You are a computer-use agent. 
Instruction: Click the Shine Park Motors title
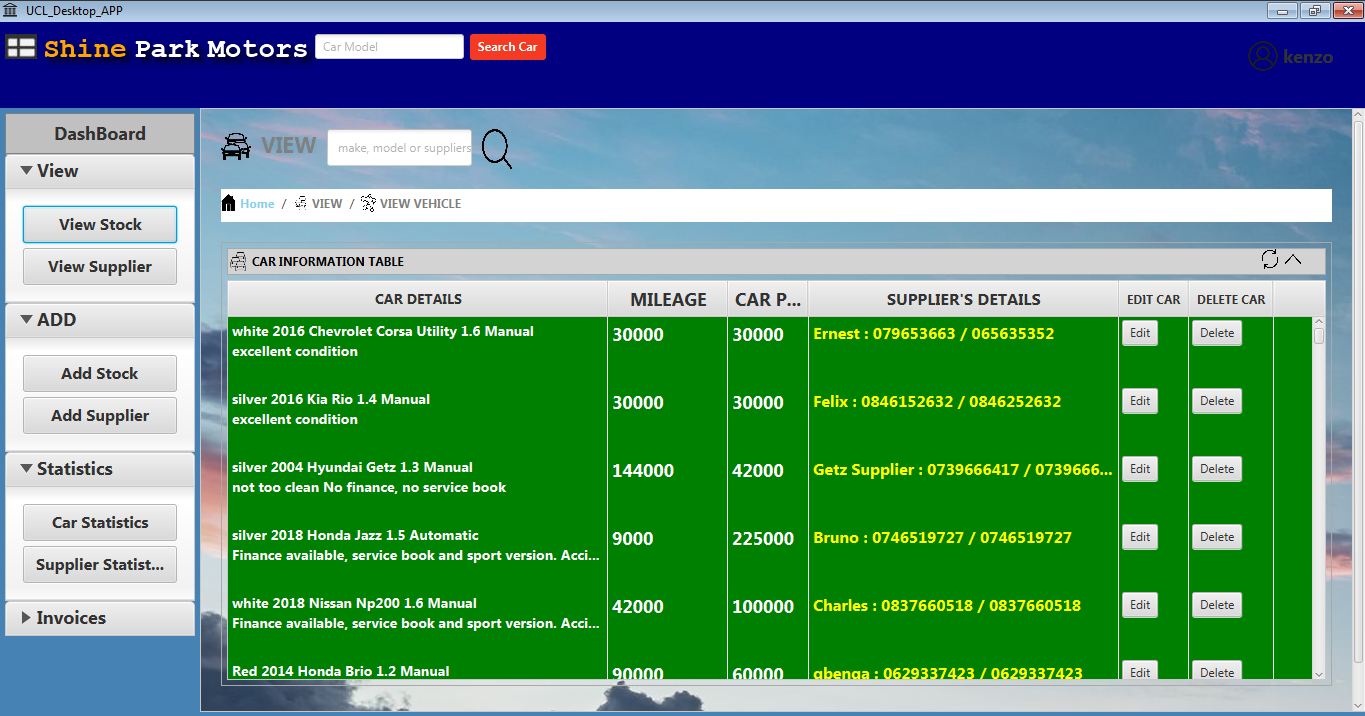pyautogui.click(x=176, y=48)
